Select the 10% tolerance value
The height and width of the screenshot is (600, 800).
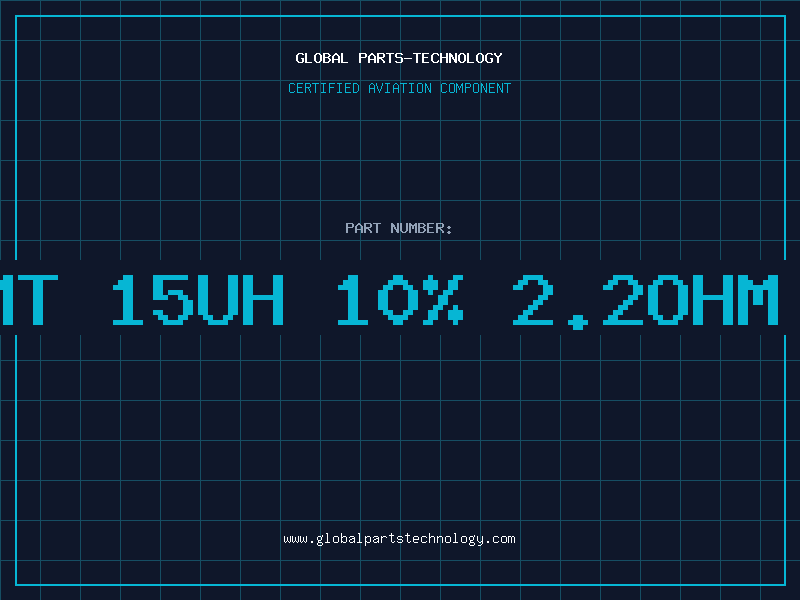(400, 299)
